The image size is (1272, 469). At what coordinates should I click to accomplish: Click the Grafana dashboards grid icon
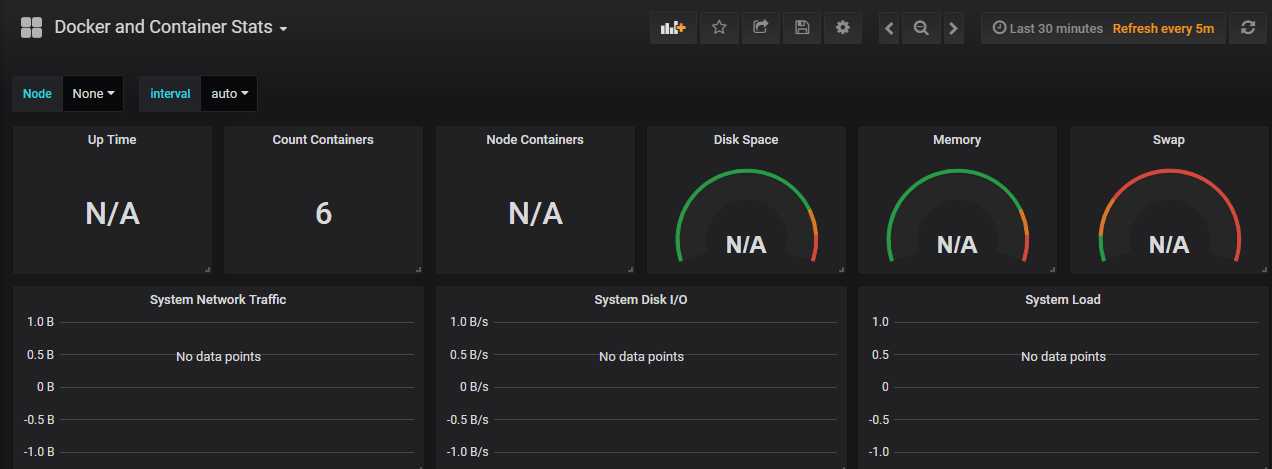31,28
